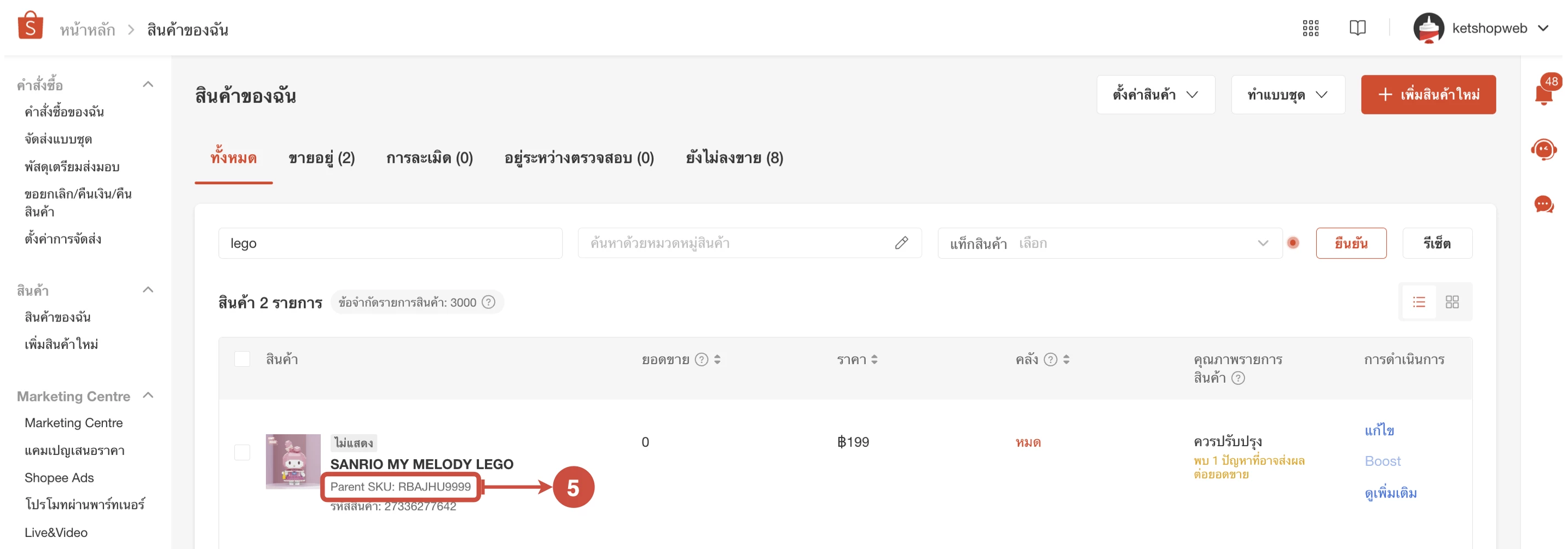Switch to grid view icon
This screenshot has height=549, width=1568.
[1453, 302]
